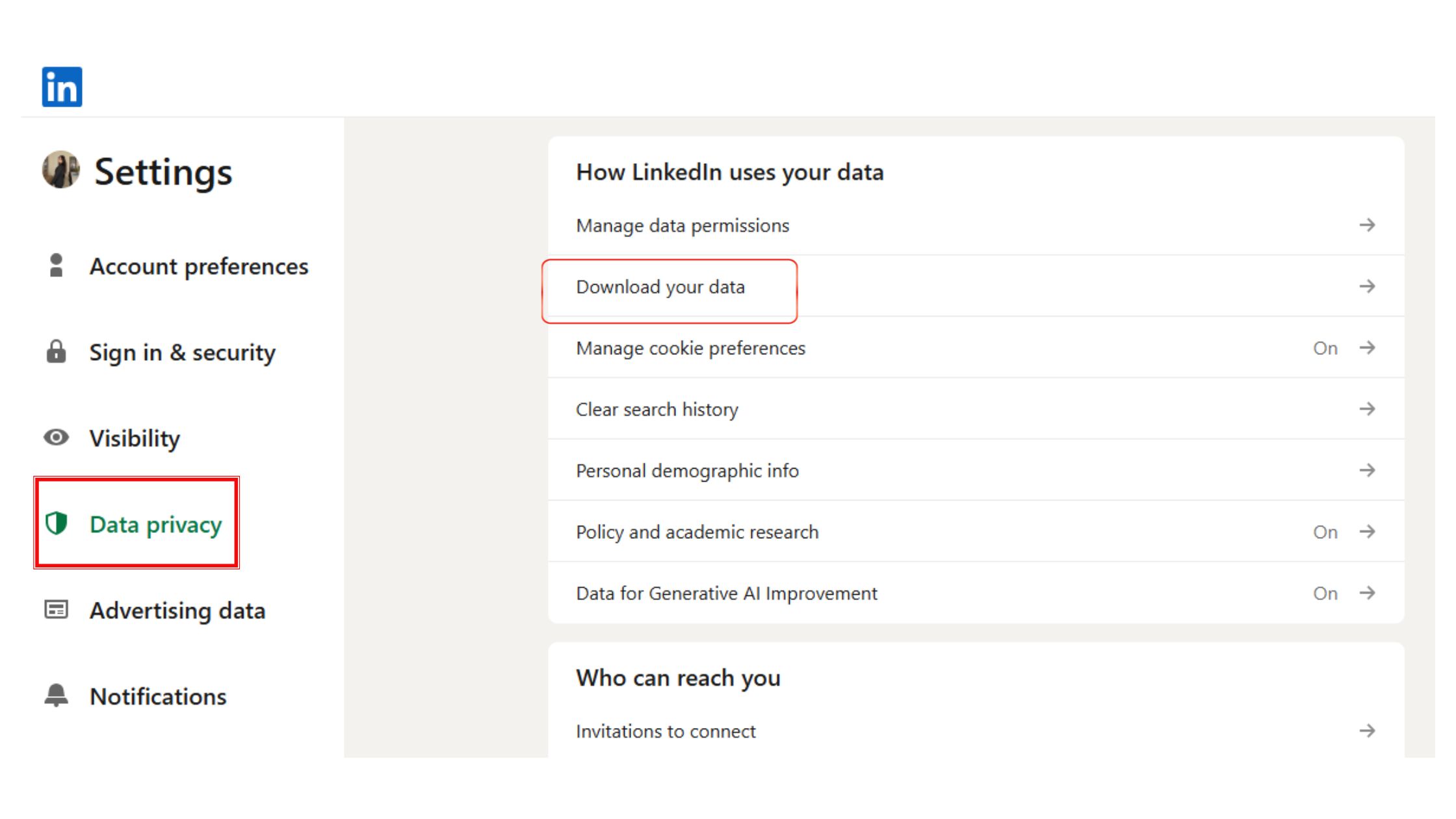
Task: Click arrow in Policy and academic research row
Action: tap(1367, 531)
